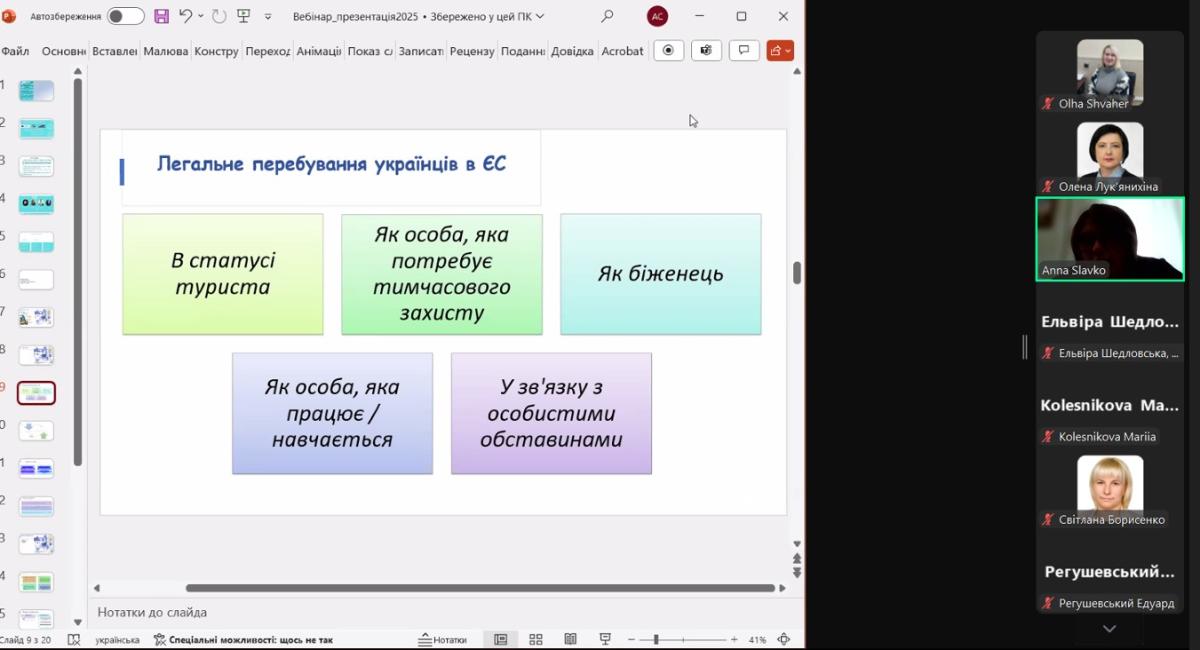Switch to the Вставлення ribbon tab
Screen dimensions: 1200x650
coord(114,51)
